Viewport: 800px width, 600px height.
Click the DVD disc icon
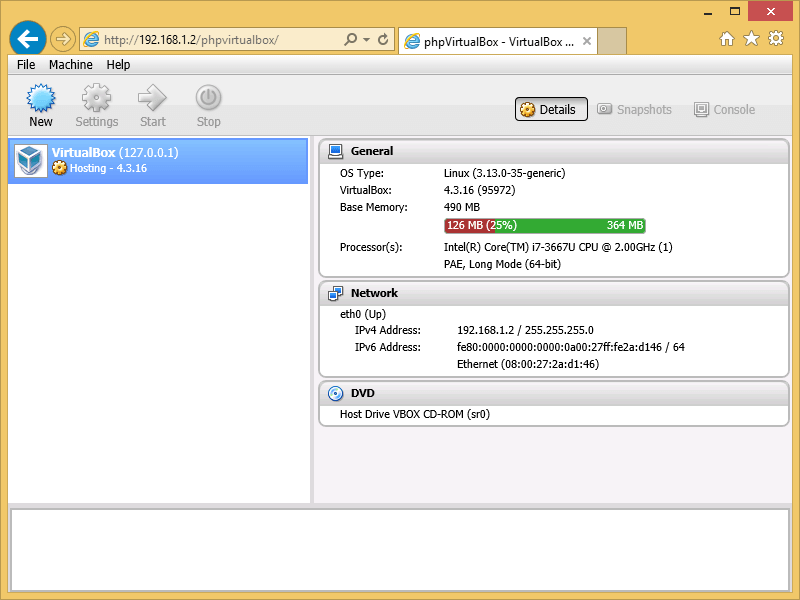[335, 393]
